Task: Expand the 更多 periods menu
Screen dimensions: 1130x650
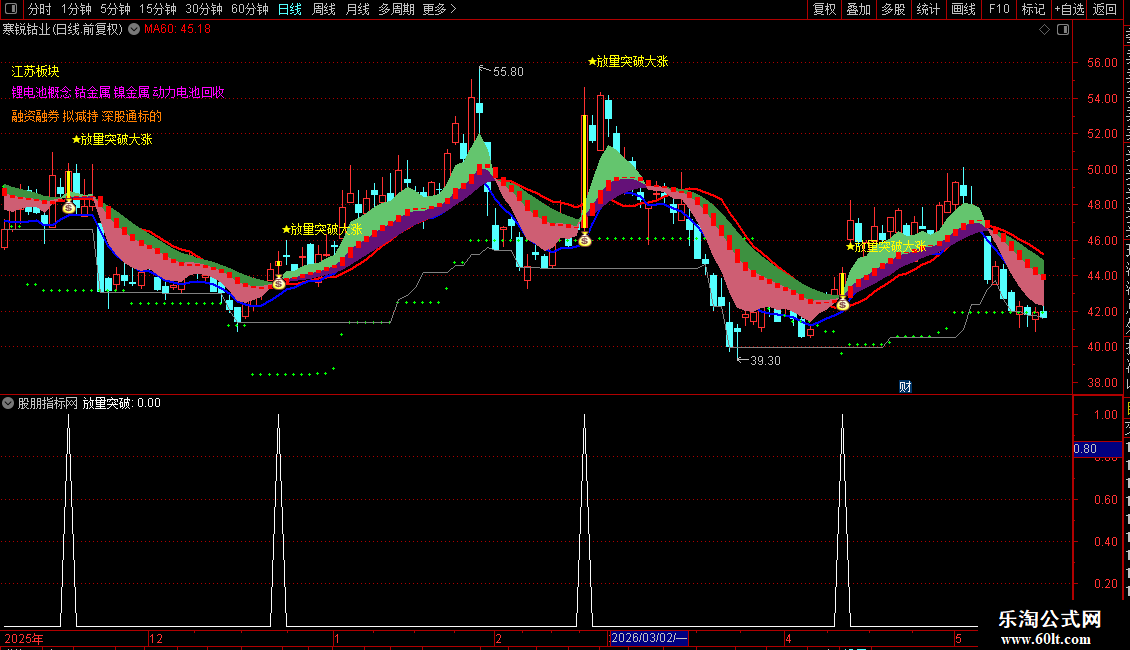Action: [x=440, y=9]
